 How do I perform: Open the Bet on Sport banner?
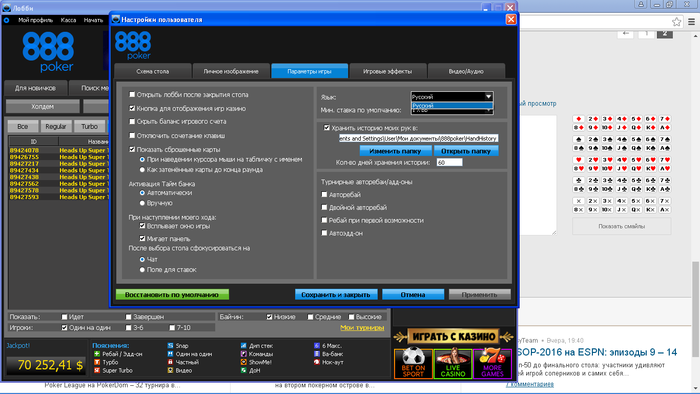[x=413, y=364]
